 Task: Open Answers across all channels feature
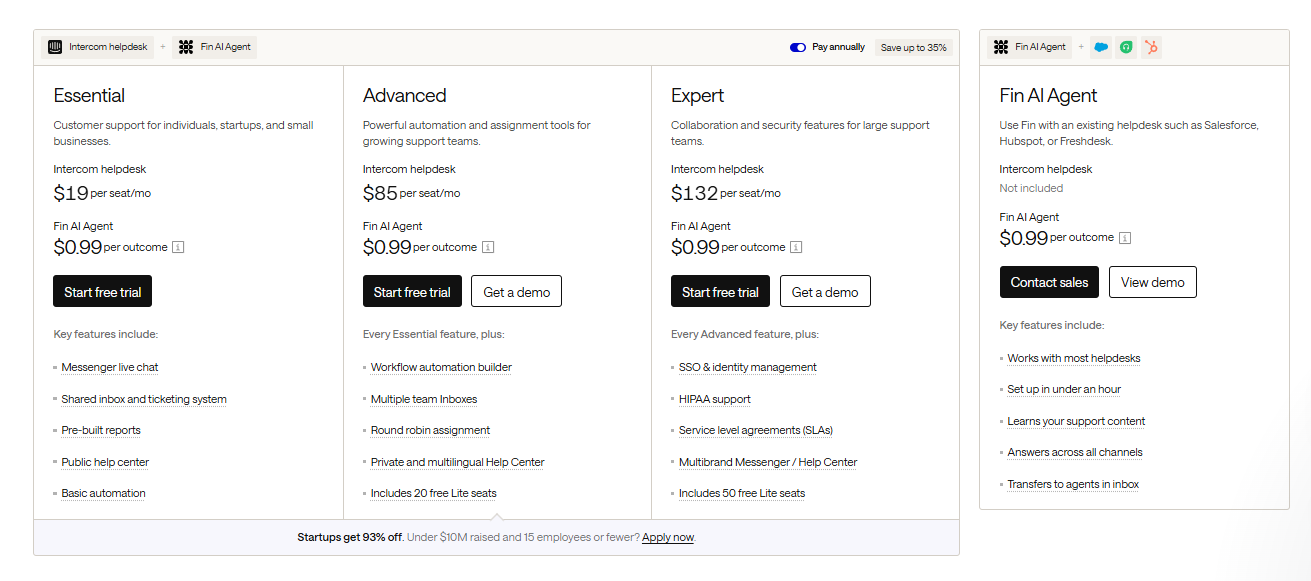[x=1075, y=452]
